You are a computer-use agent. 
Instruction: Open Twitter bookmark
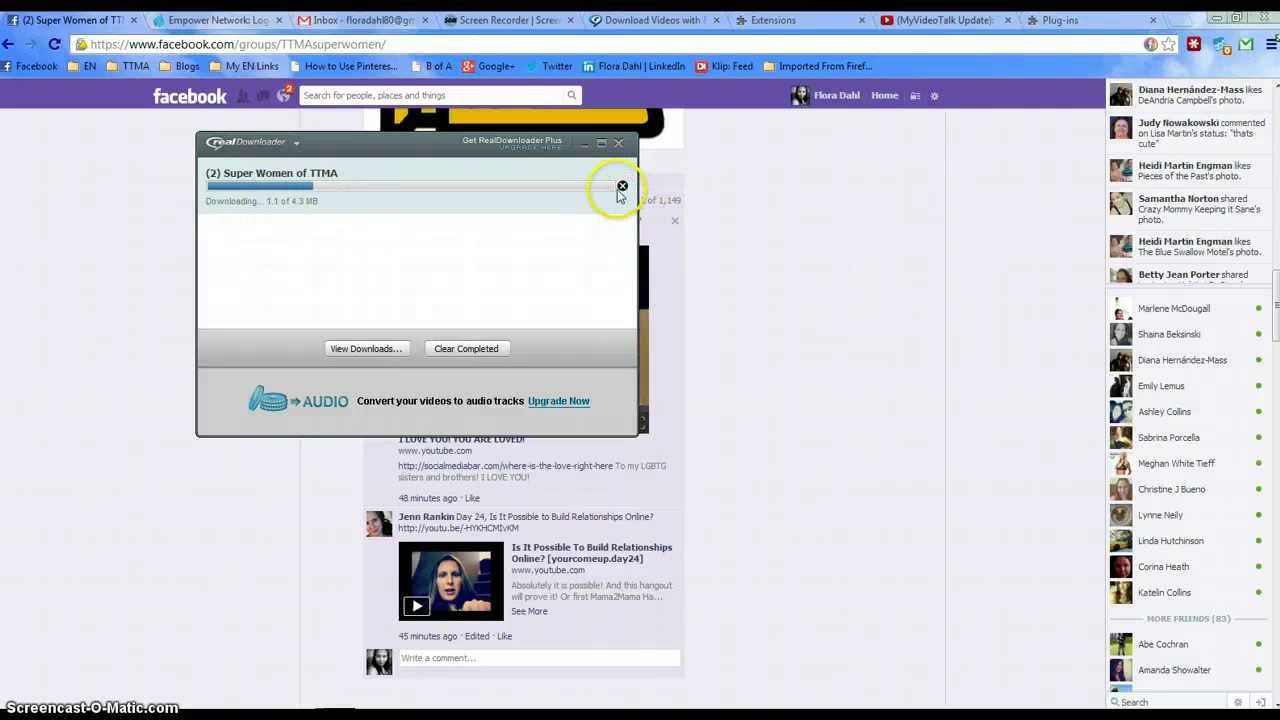549,66
